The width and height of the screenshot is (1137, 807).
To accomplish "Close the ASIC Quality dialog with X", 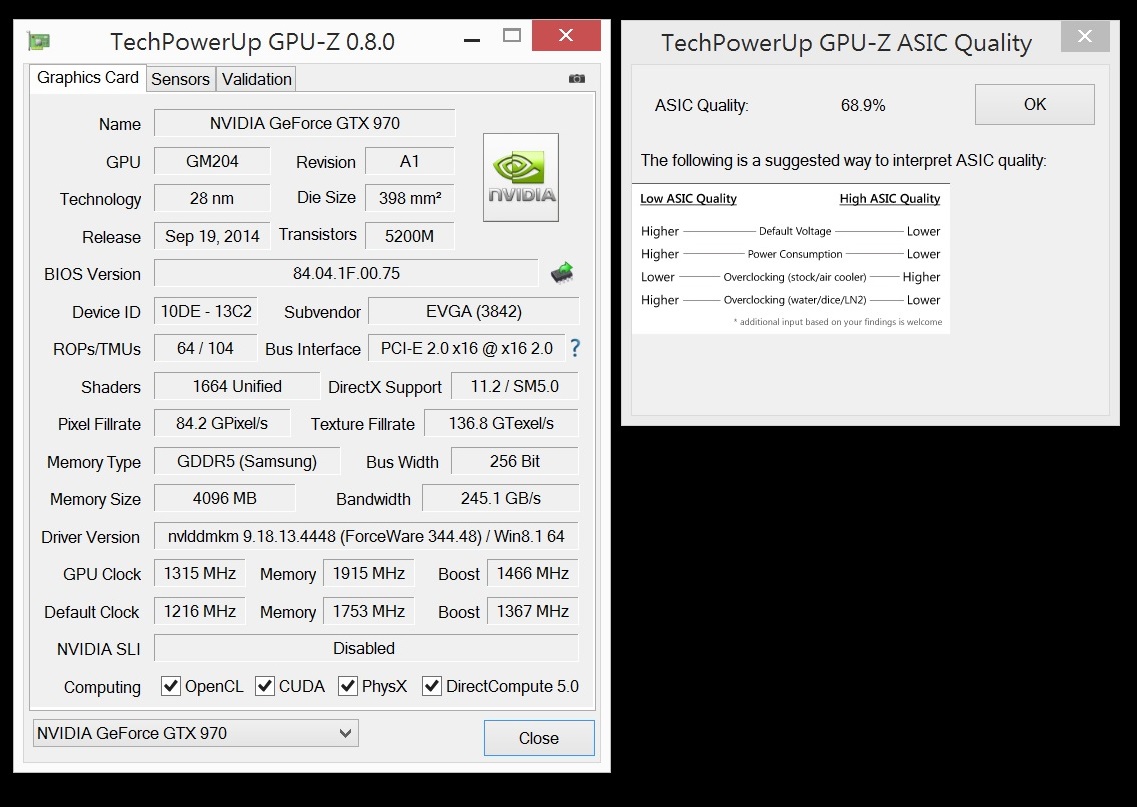I will coord(1085,36).
